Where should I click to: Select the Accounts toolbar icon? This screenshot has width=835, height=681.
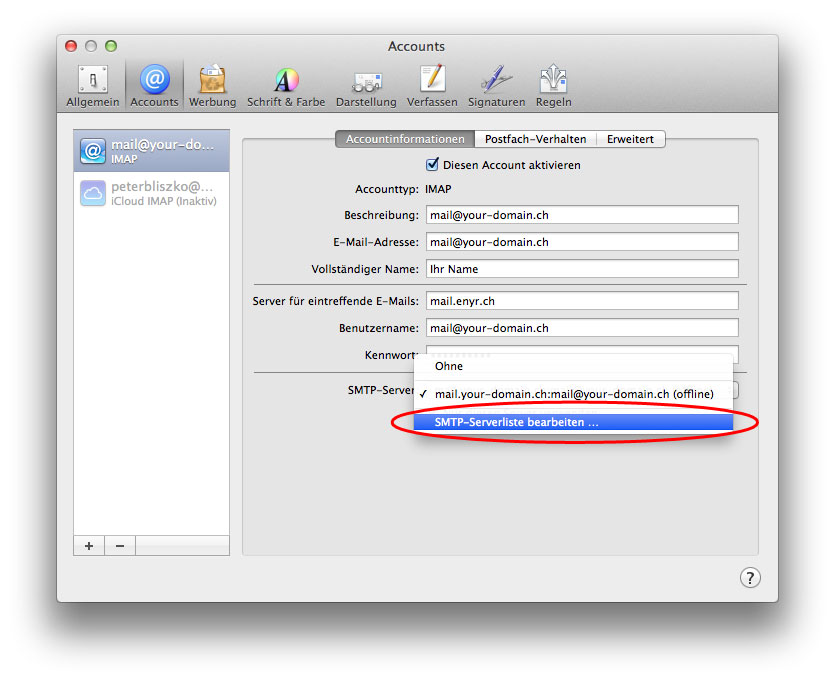click(x=154, y=86)
